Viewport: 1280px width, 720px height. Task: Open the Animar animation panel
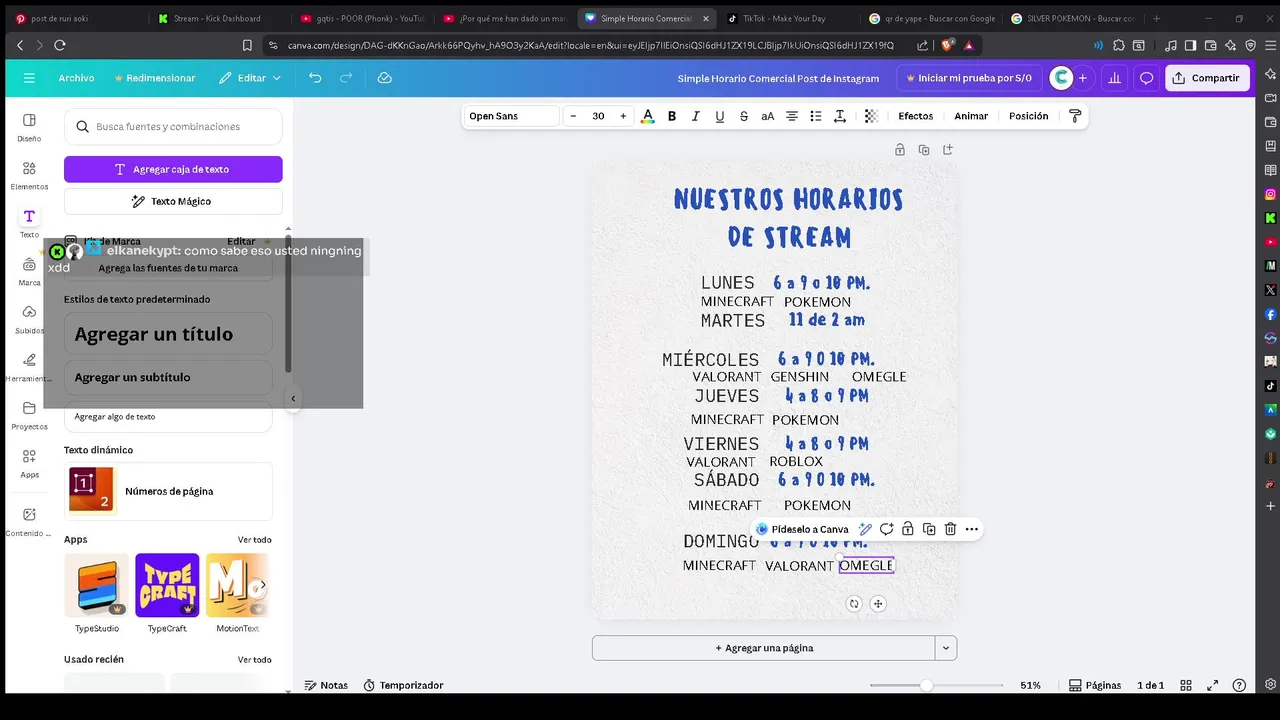[971, 116]
